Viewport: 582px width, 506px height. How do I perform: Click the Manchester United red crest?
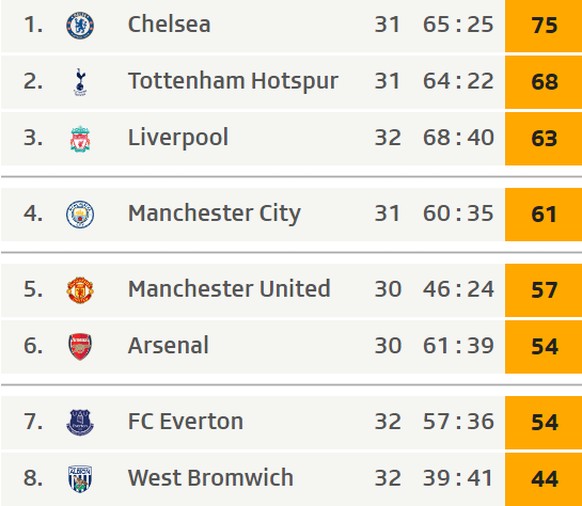(x=80, y=290)
